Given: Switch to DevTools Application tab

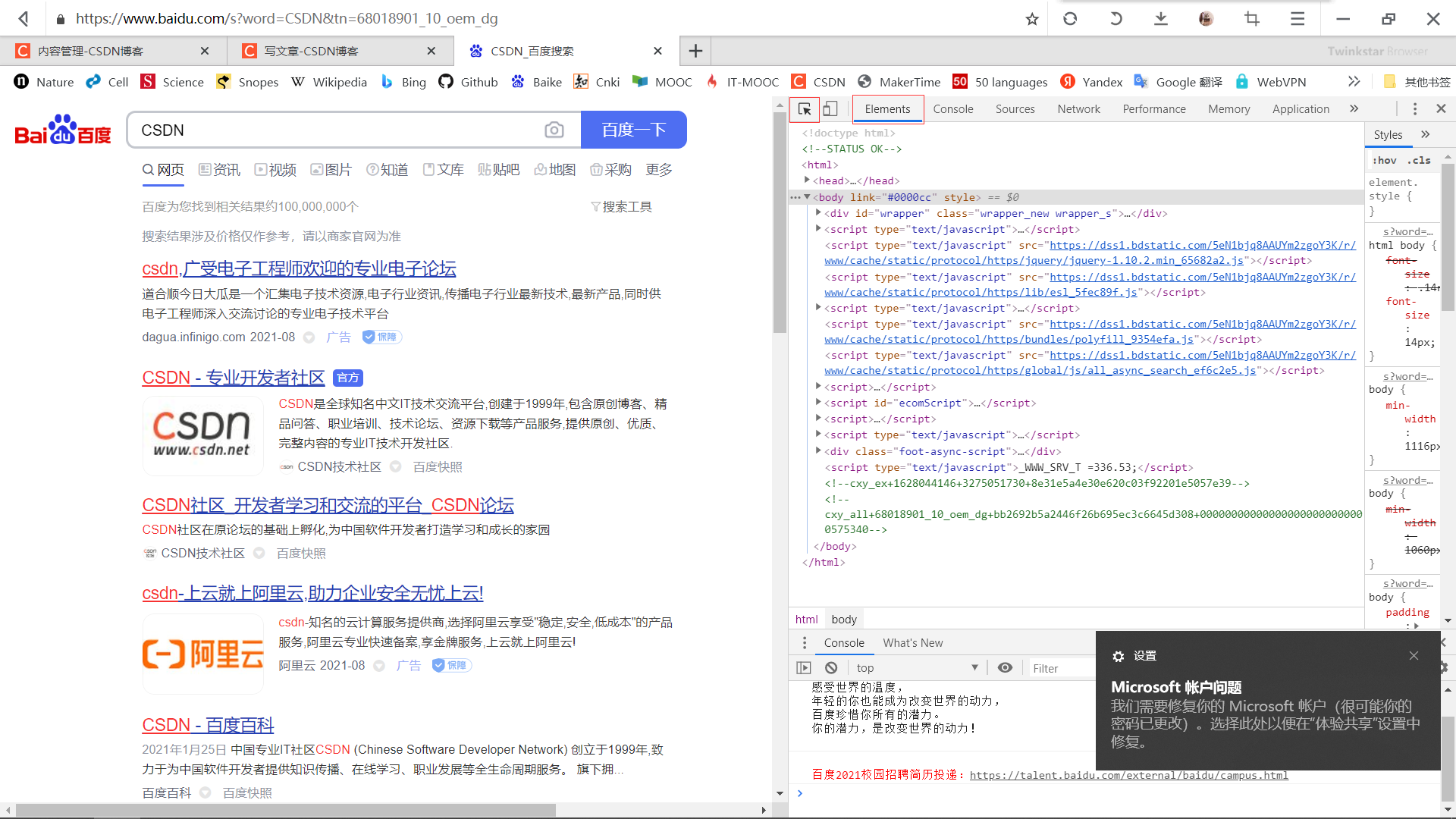Looking at the screenshot, I should [1301, 109].
